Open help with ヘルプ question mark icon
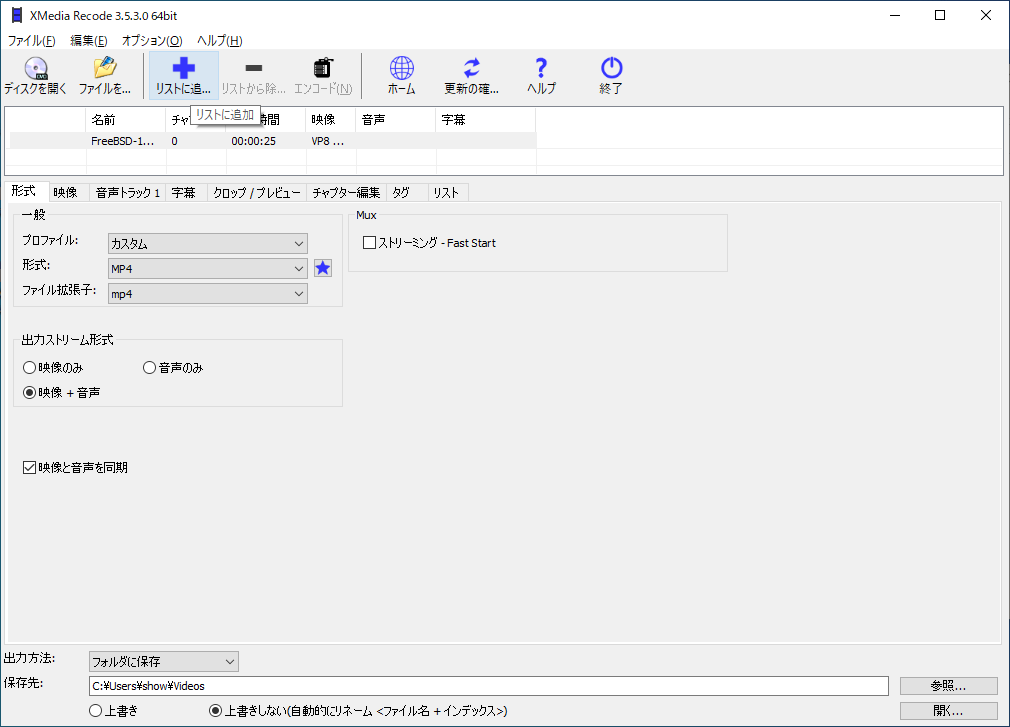Image resolution: width=1010 pixels, height=727 pixels. (x=541, y=76)
